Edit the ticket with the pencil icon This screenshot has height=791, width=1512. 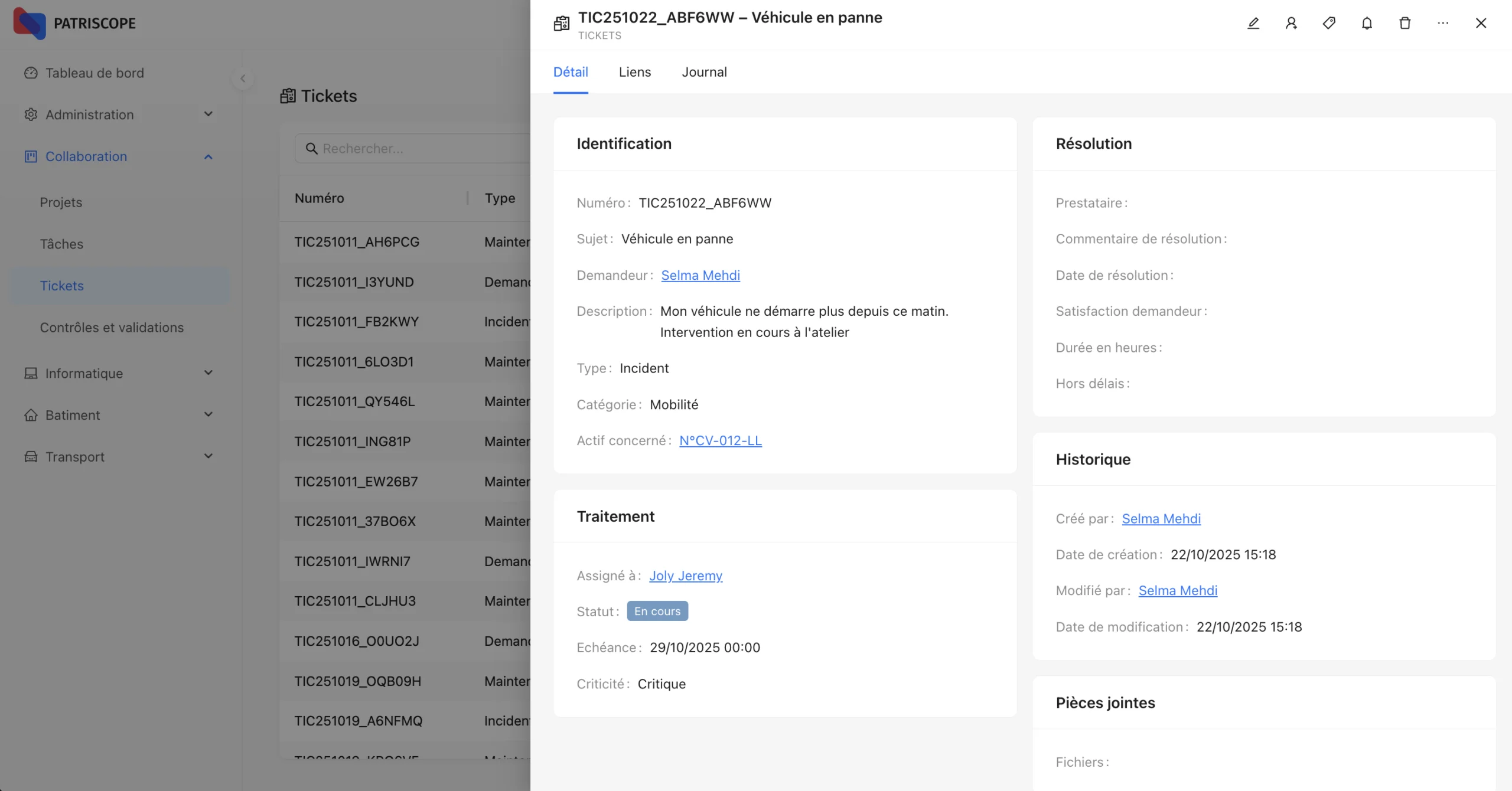(x=1253, y=23)
